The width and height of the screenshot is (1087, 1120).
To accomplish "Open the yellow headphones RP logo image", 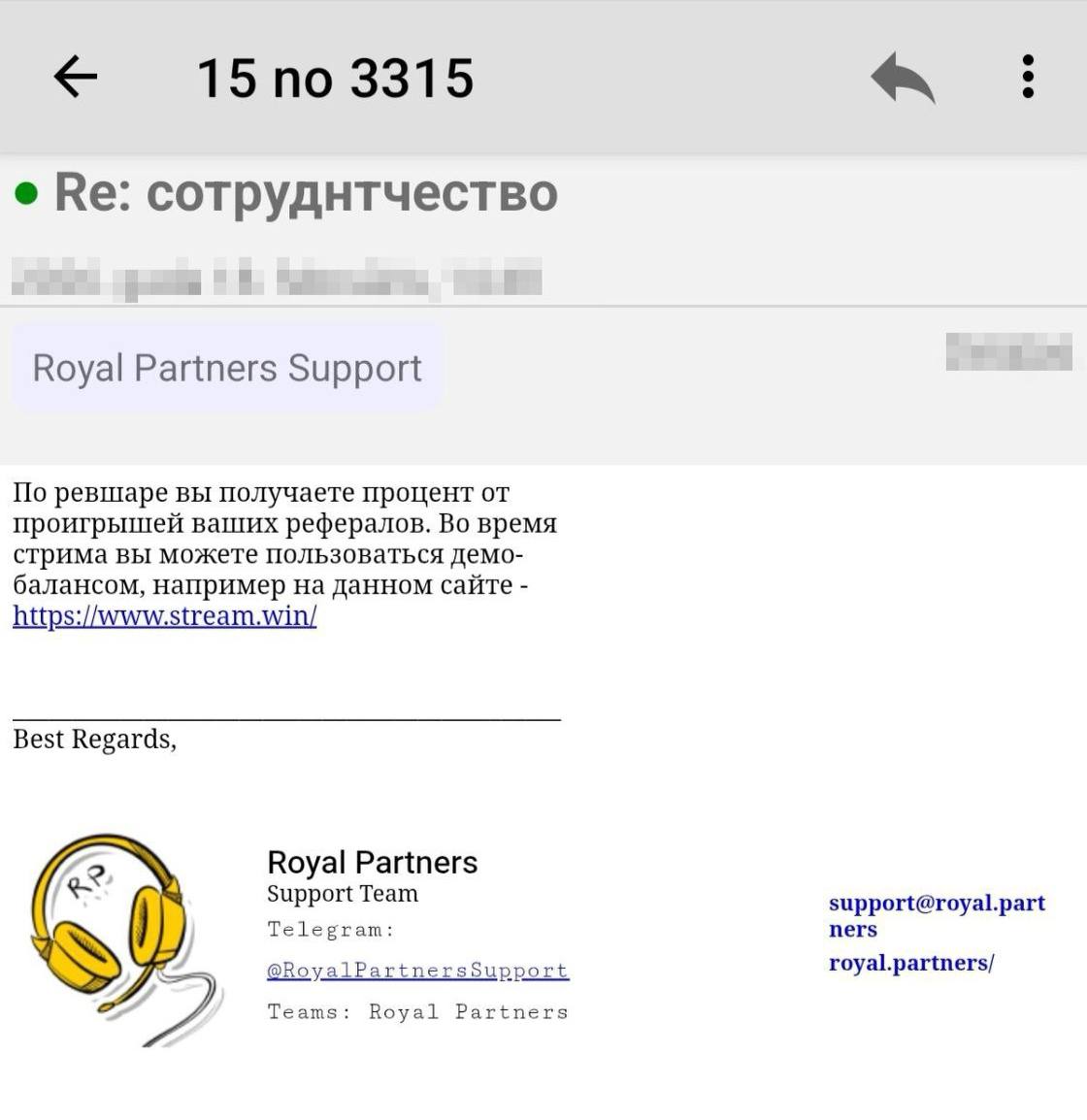I will click(x=126, y=940).
